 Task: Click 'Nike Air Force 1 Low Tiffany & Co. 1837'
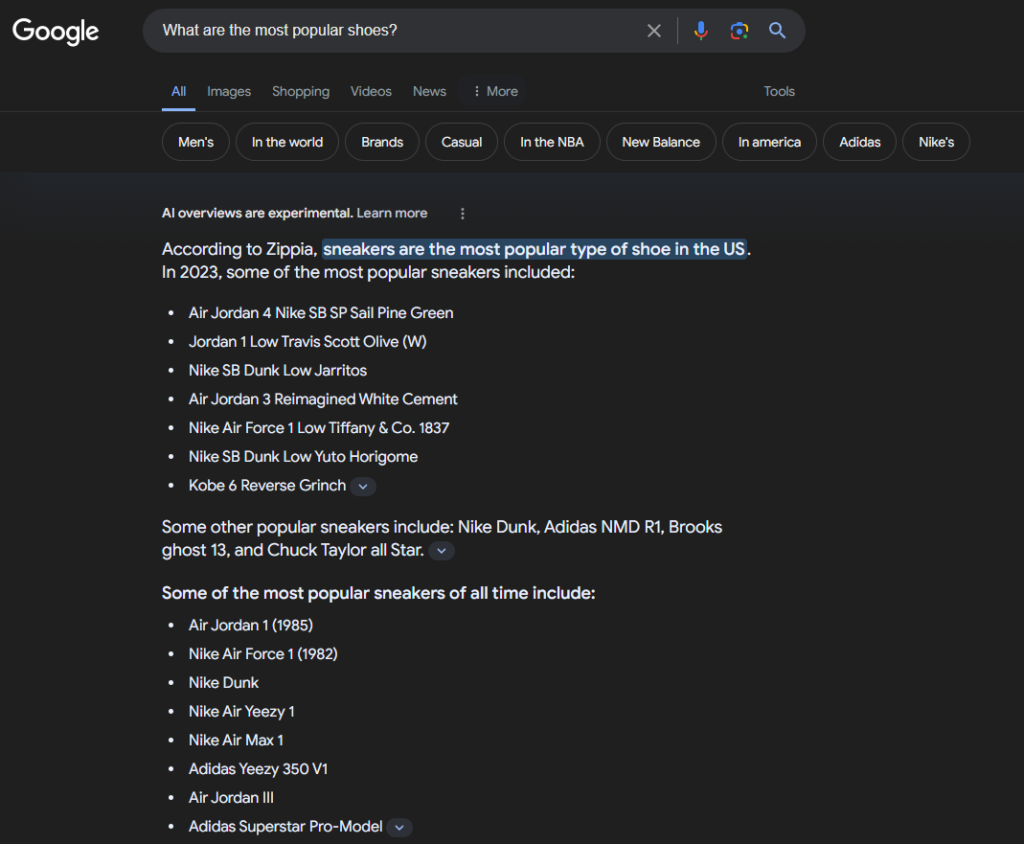click(319, 428)
